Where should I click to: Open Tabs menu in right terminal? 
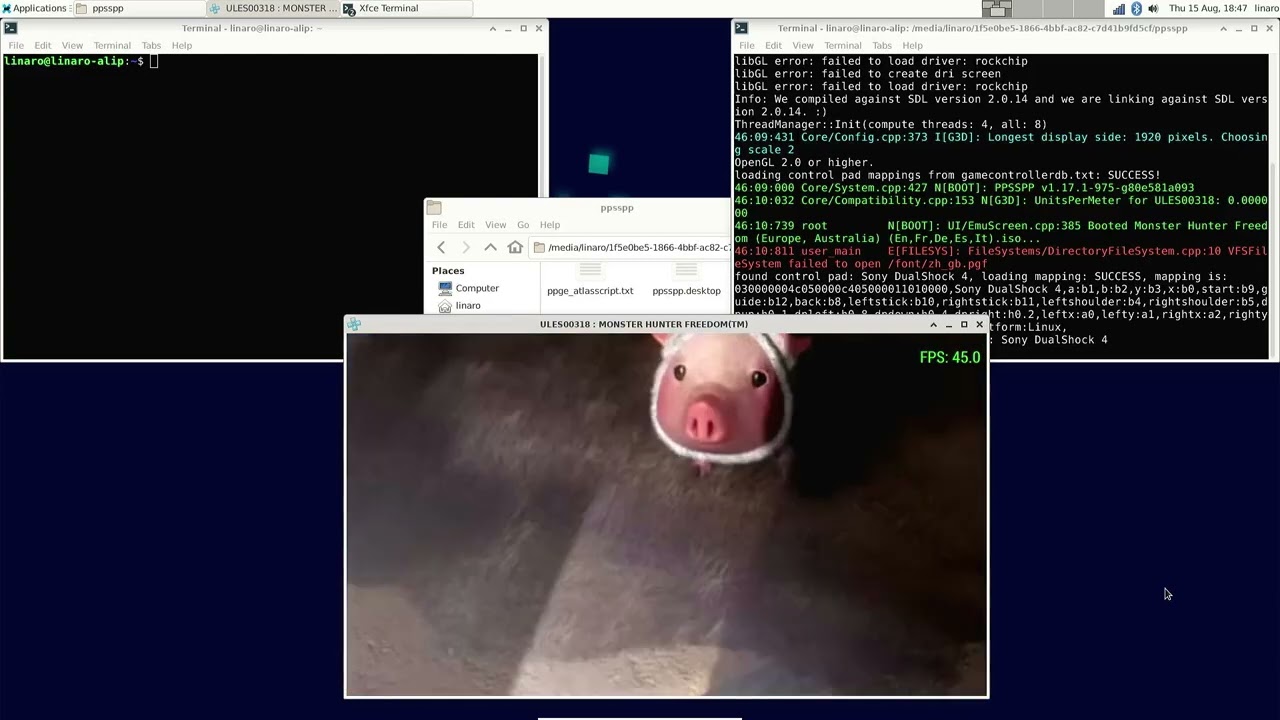(882, 45)
